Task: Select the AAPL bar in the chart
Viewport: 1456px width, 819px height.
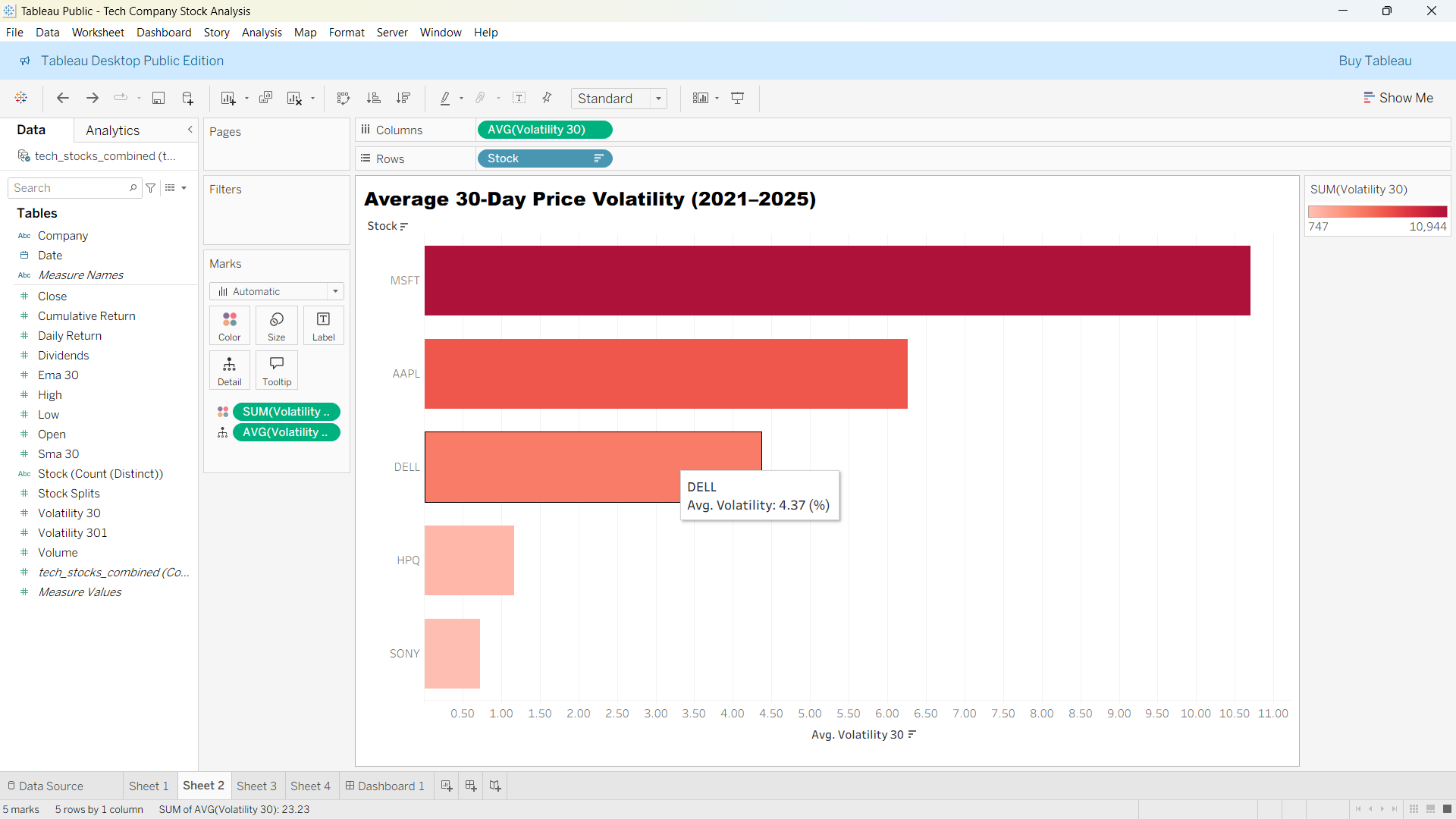Action: click(x=666, y=374)
